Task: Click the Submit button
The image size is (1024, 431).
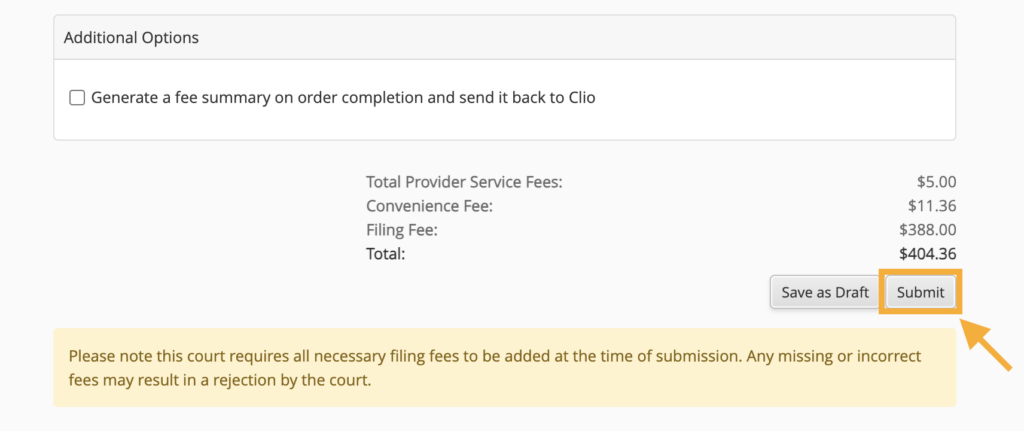Action: [920, 293]
